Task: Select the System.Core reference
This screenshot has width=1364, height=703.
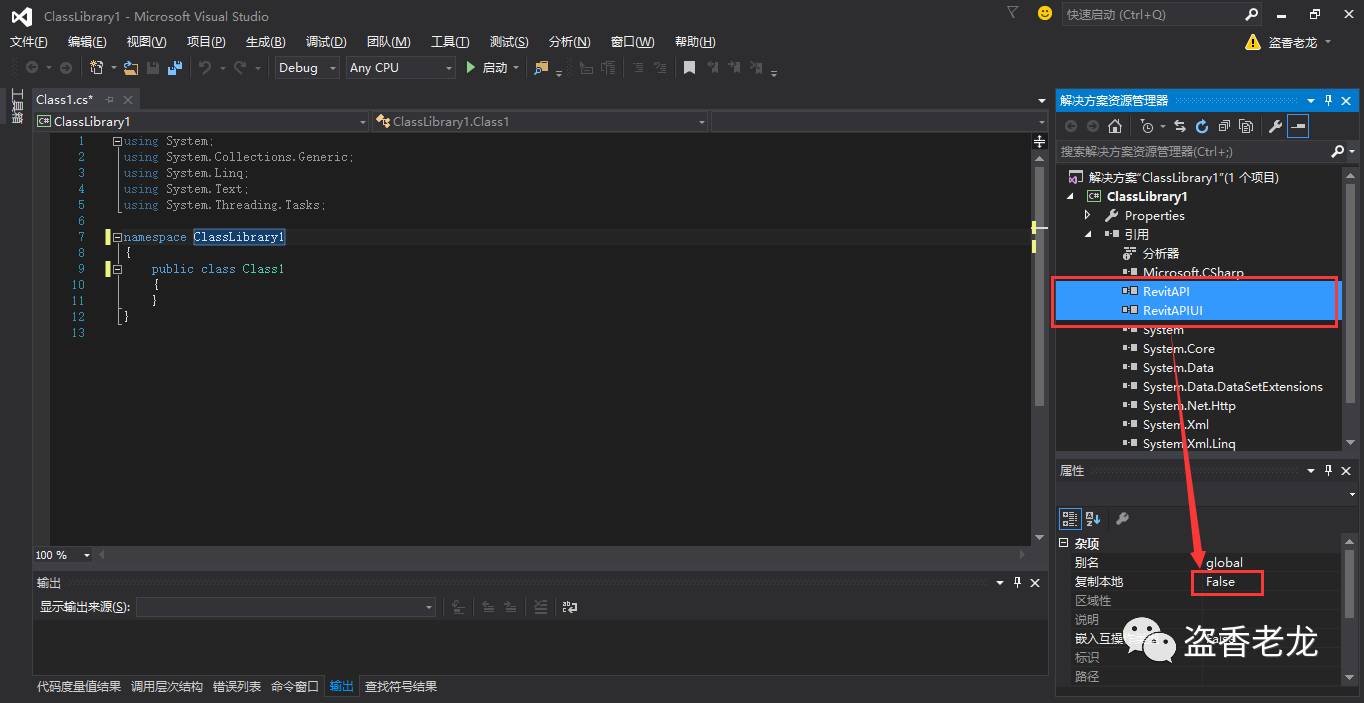Action: coord(1178,349)
